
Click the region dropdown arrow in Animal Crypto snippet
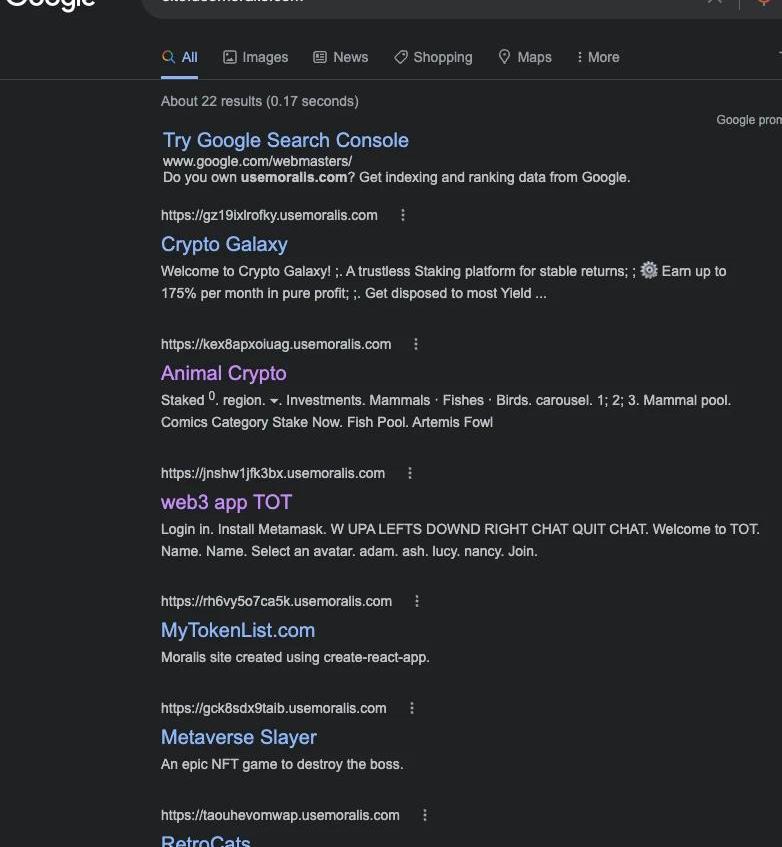[x=274, y=401]
